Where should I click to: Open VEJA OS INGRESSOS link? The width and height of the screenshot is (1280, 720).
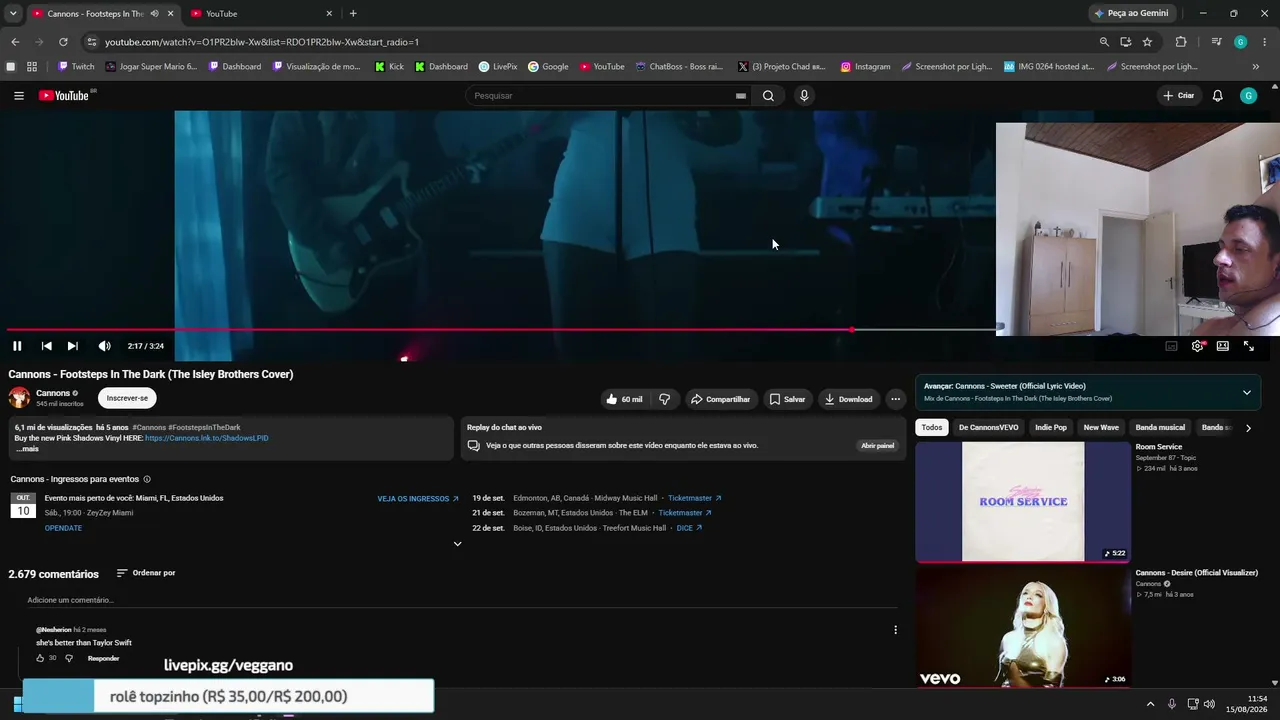[x=418, y=499]
